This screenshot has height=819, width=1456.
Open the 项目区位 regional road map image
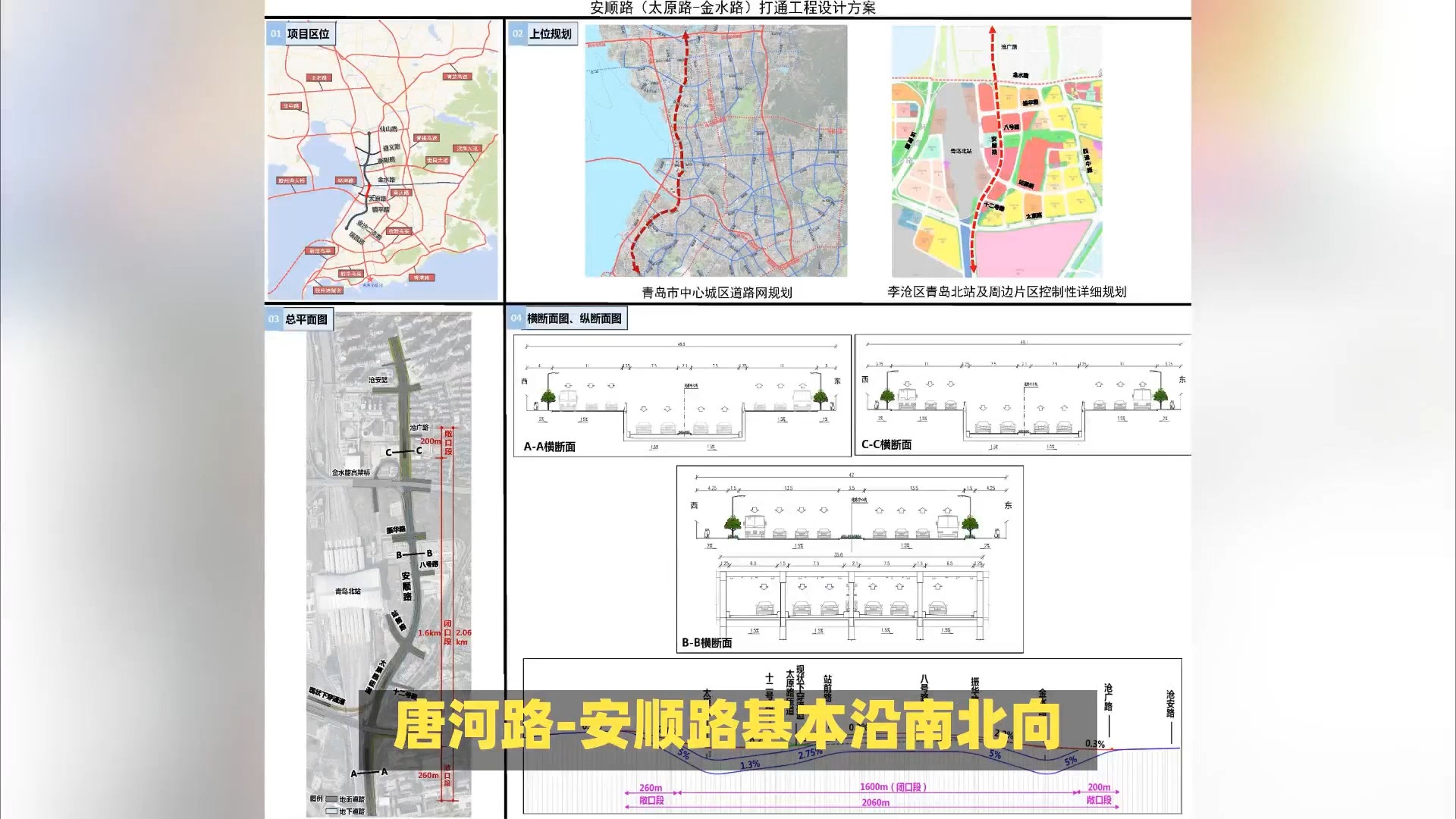383,161
